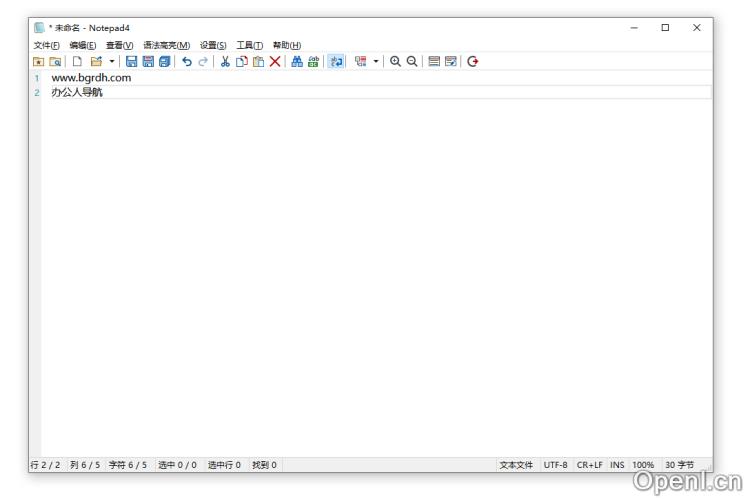The image size is (750, 499).
Task: Click the 选中 0 / 0 status entry
Action: coord(177,465)
